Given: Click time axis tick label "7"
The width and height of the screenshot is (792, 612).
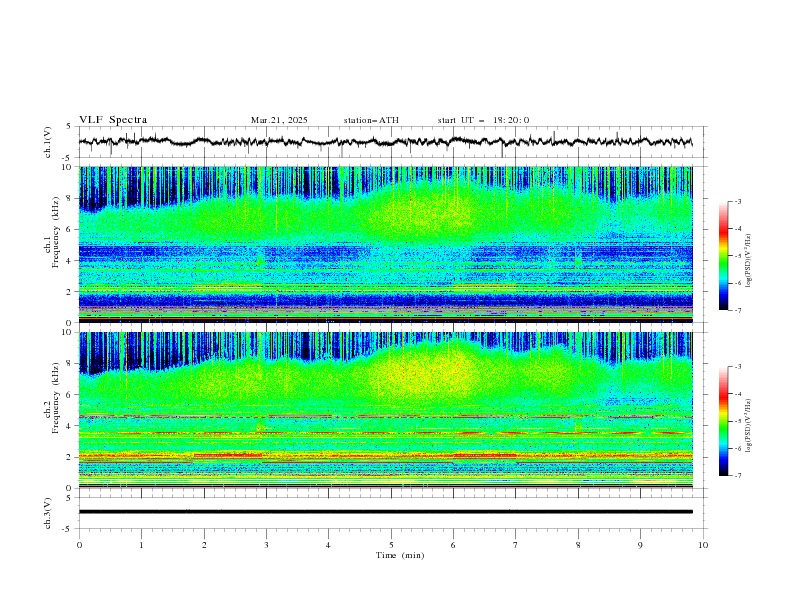Looking at the screenshot, I should [516, 545].
